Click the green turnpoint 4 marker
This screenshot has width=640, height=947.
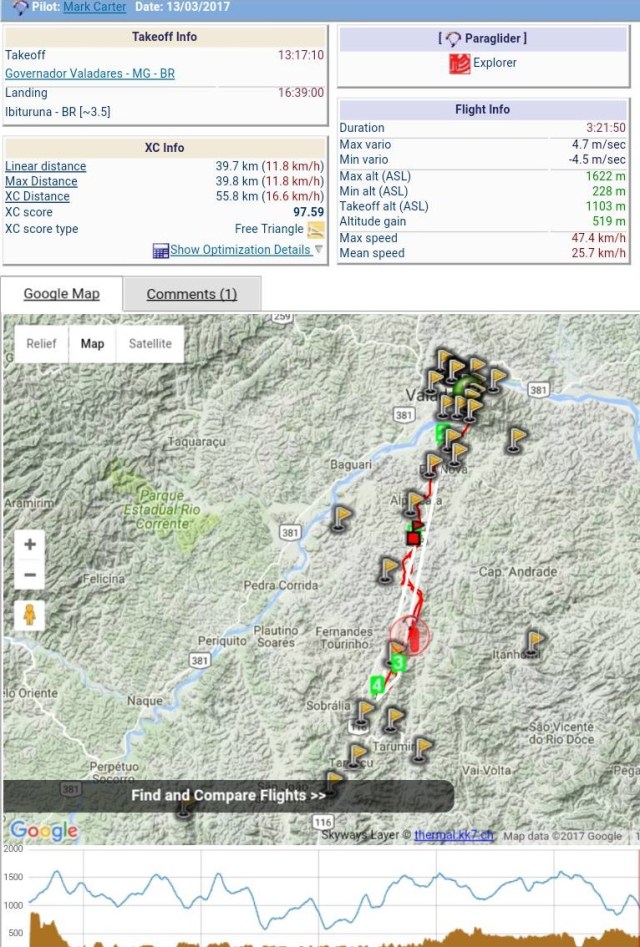[377, 685]
